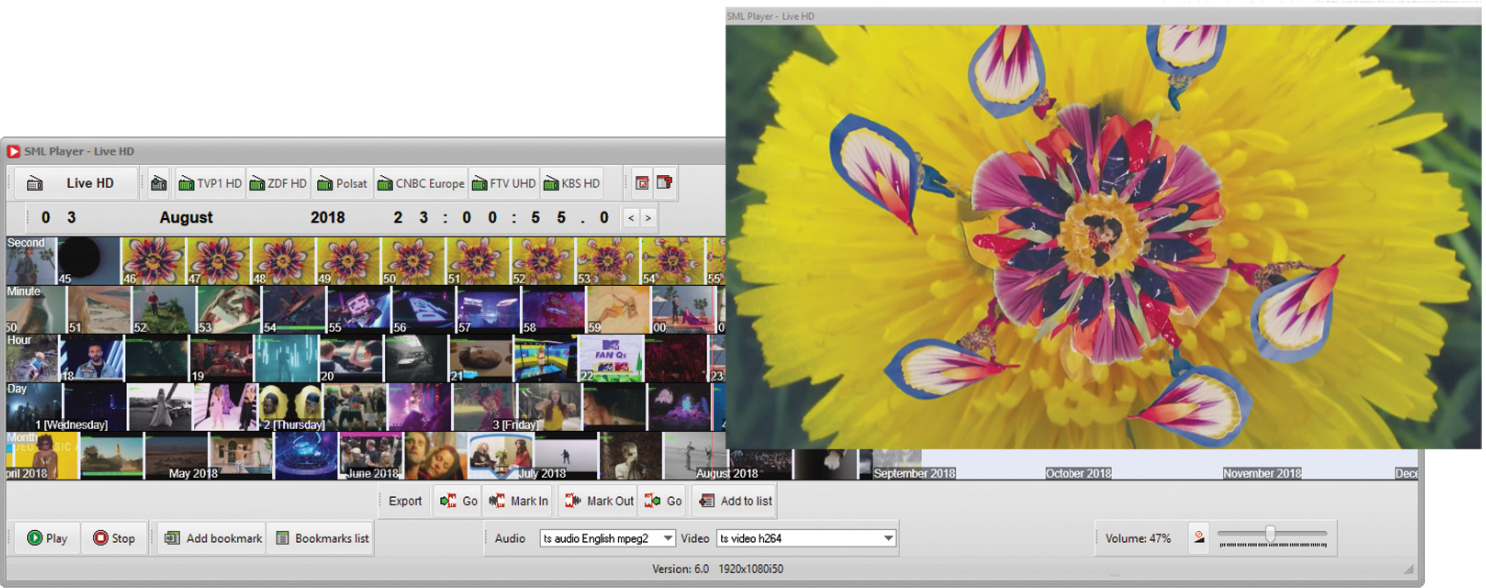Click the red window icon after KBS HD

(643, 184)
